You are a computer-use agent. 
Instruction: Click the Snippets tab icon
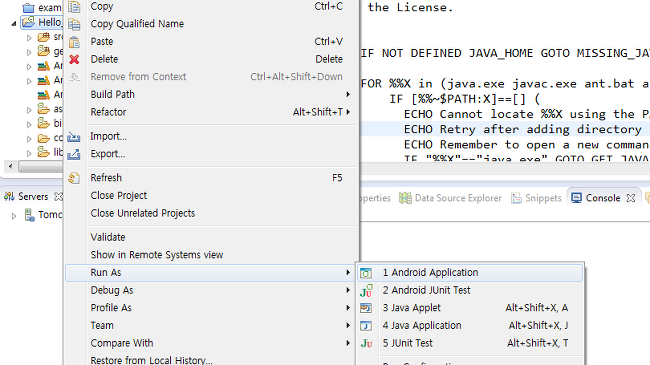click(x=516, y=198)
